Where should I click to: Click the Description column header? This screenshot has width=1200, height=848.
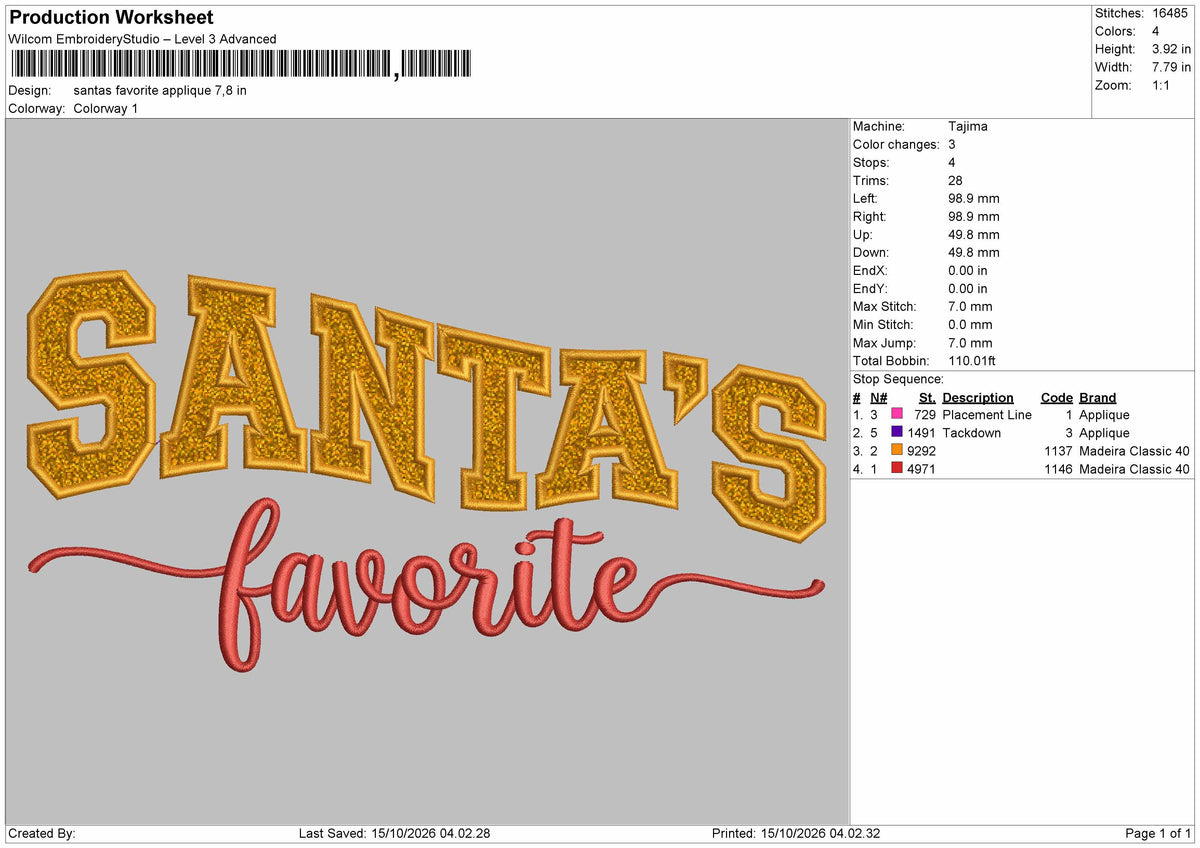coord(978,397)
